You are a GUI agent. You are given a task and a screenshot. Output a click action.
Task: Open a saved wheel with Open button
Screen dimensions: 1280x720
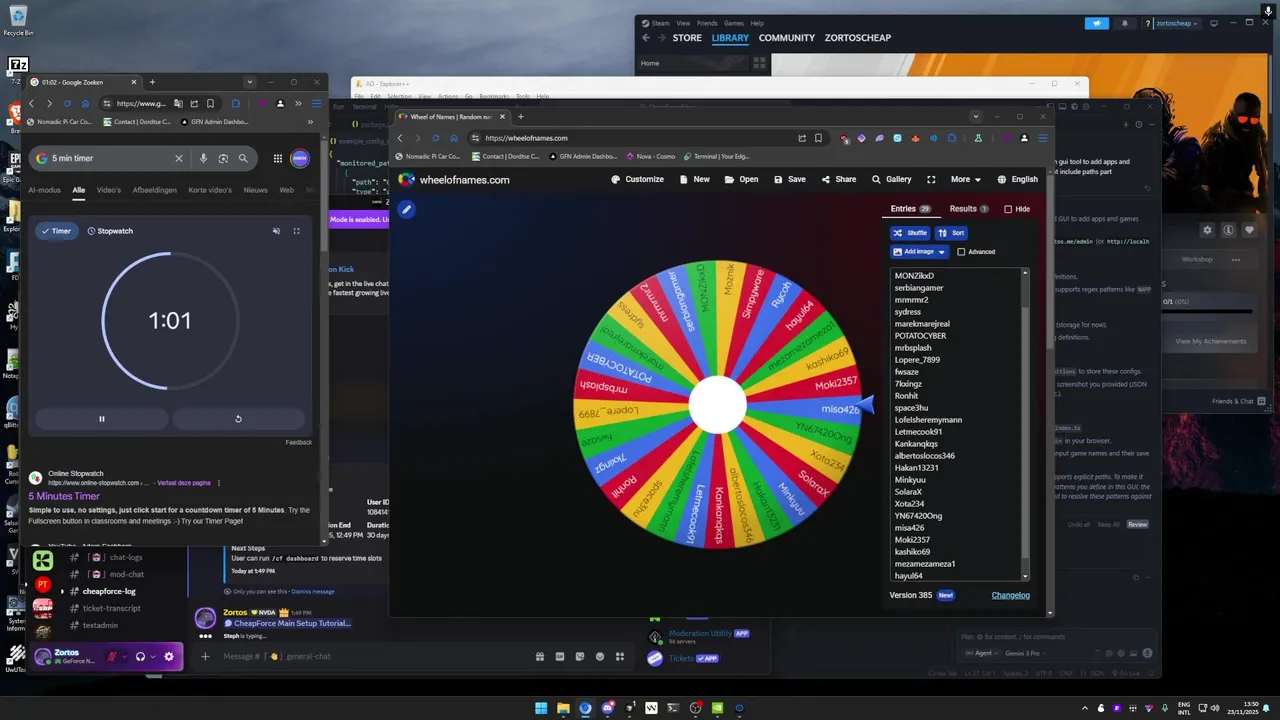coord(742,179)
